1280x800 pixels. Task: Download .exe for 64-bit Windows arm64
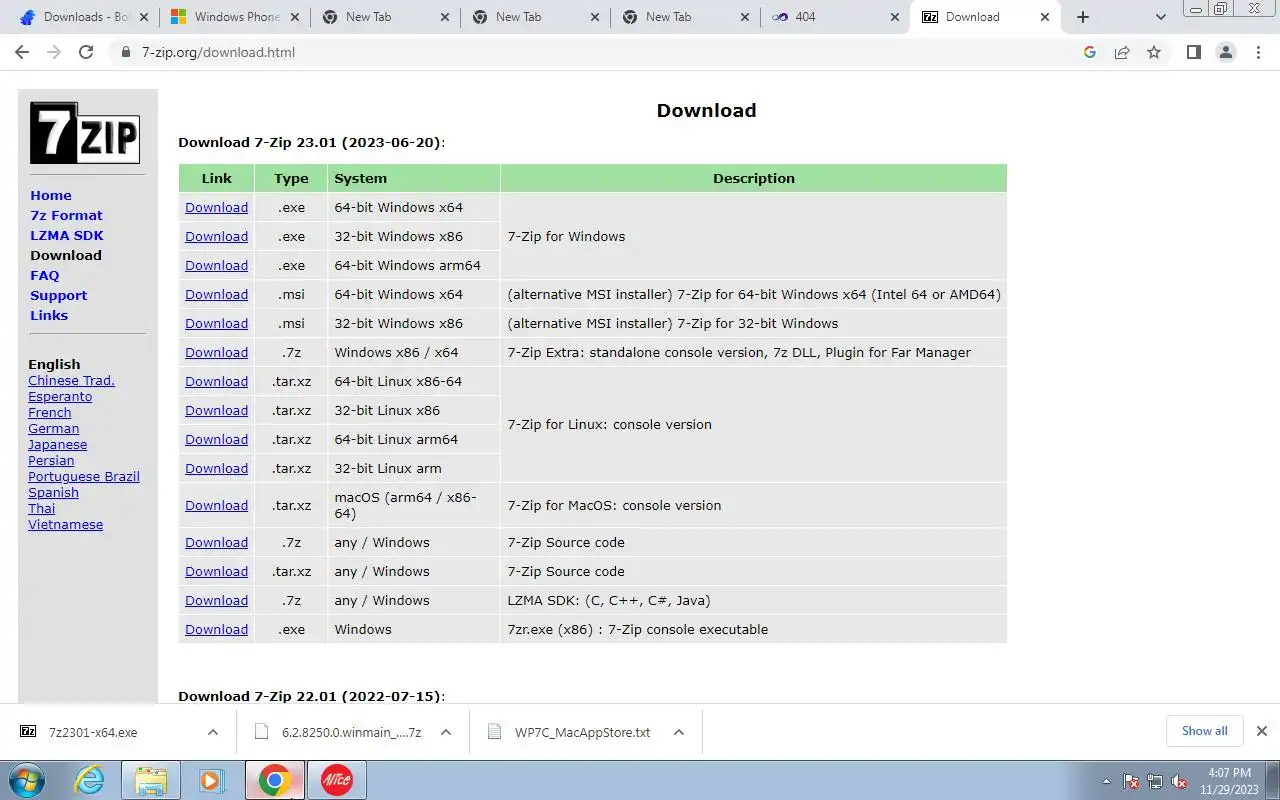tap(216, 265)
